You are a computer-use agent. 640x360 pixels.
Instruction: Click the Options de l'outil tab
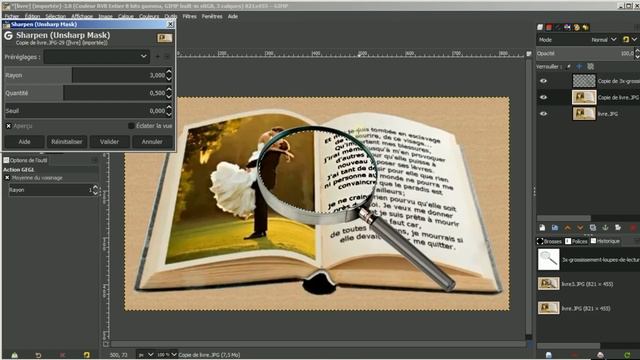point(25,160)
